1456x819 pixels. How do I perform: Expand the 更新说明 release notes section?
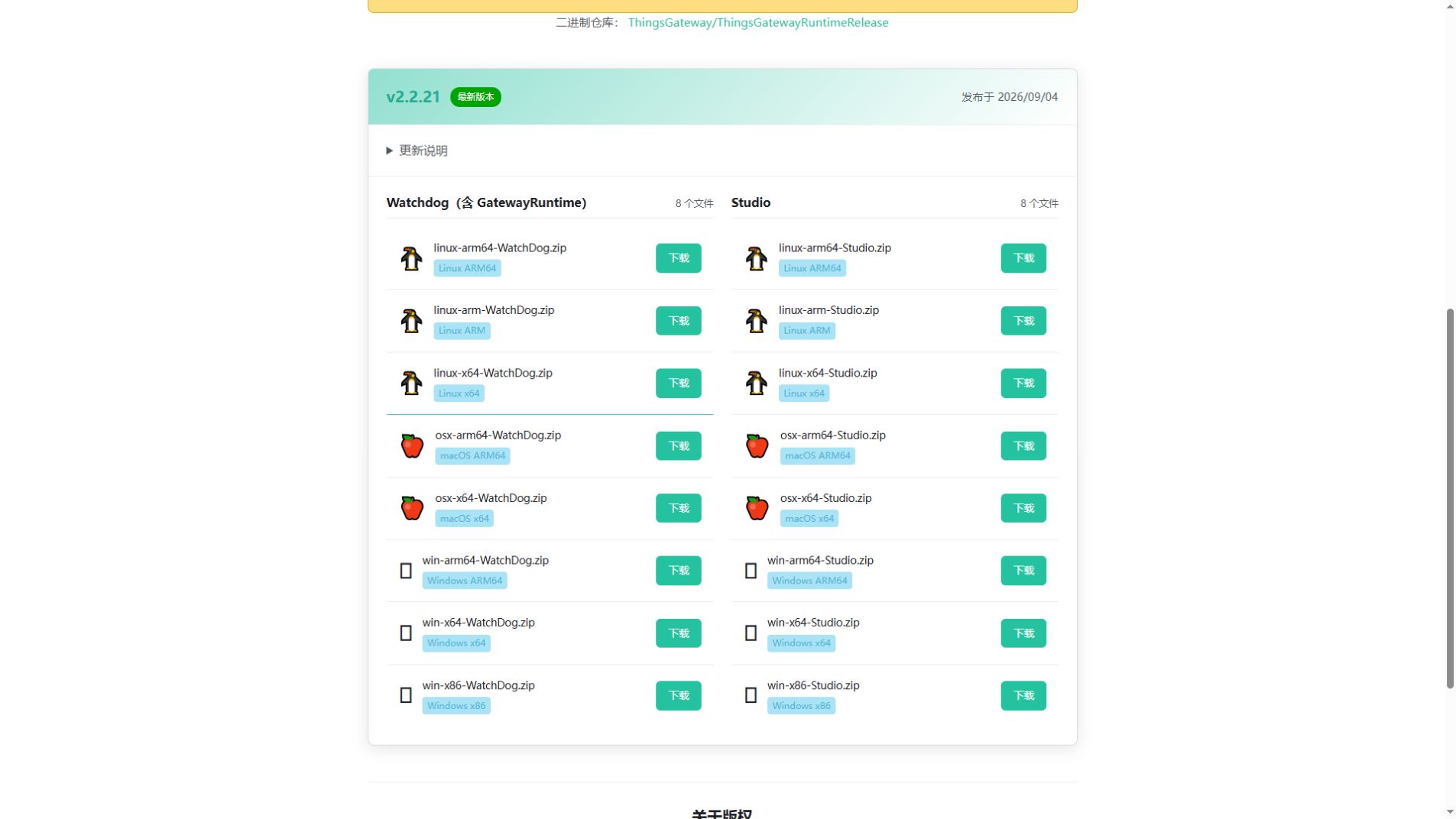(417, 151)
